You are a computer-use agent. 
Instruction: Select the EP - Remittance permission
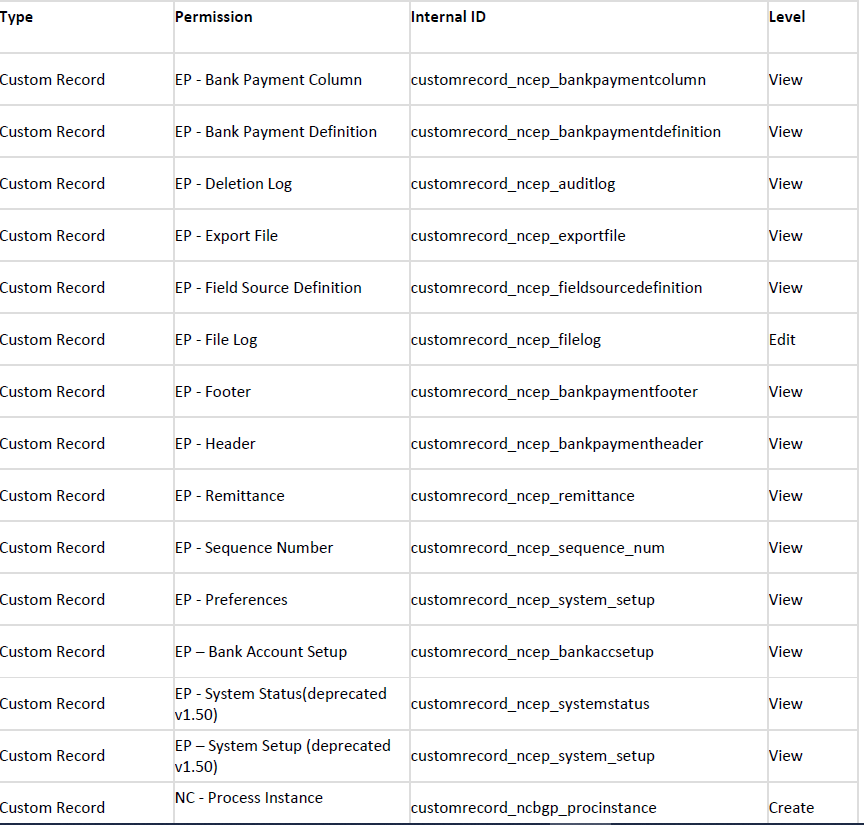click(229, 496)
